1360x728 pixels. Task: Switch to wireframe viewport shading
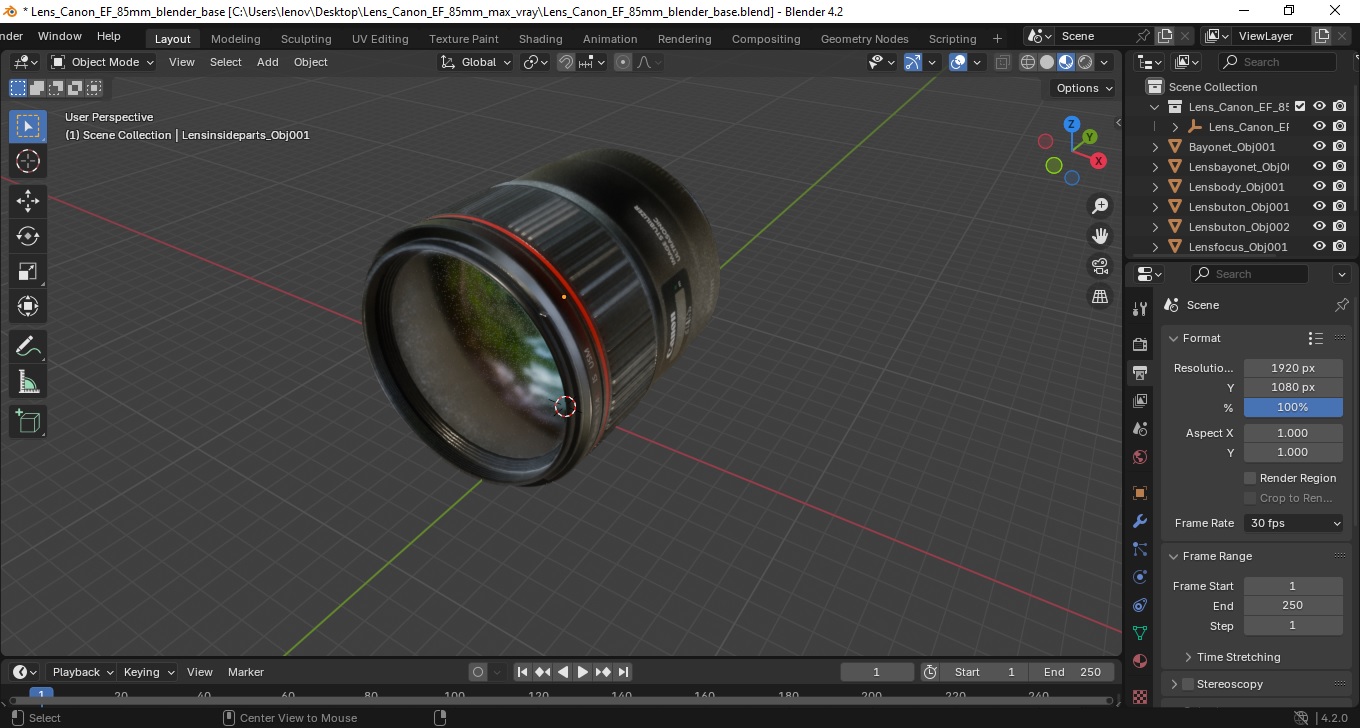tap(1028, 62)
